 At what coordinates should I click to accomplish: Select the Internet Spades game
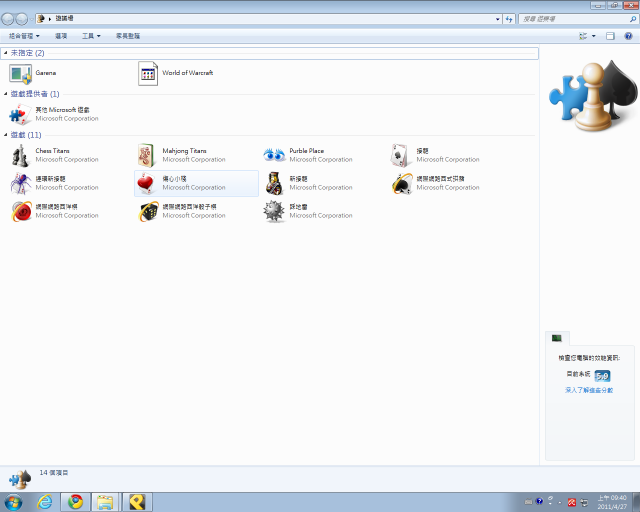[x=435, y=183]
